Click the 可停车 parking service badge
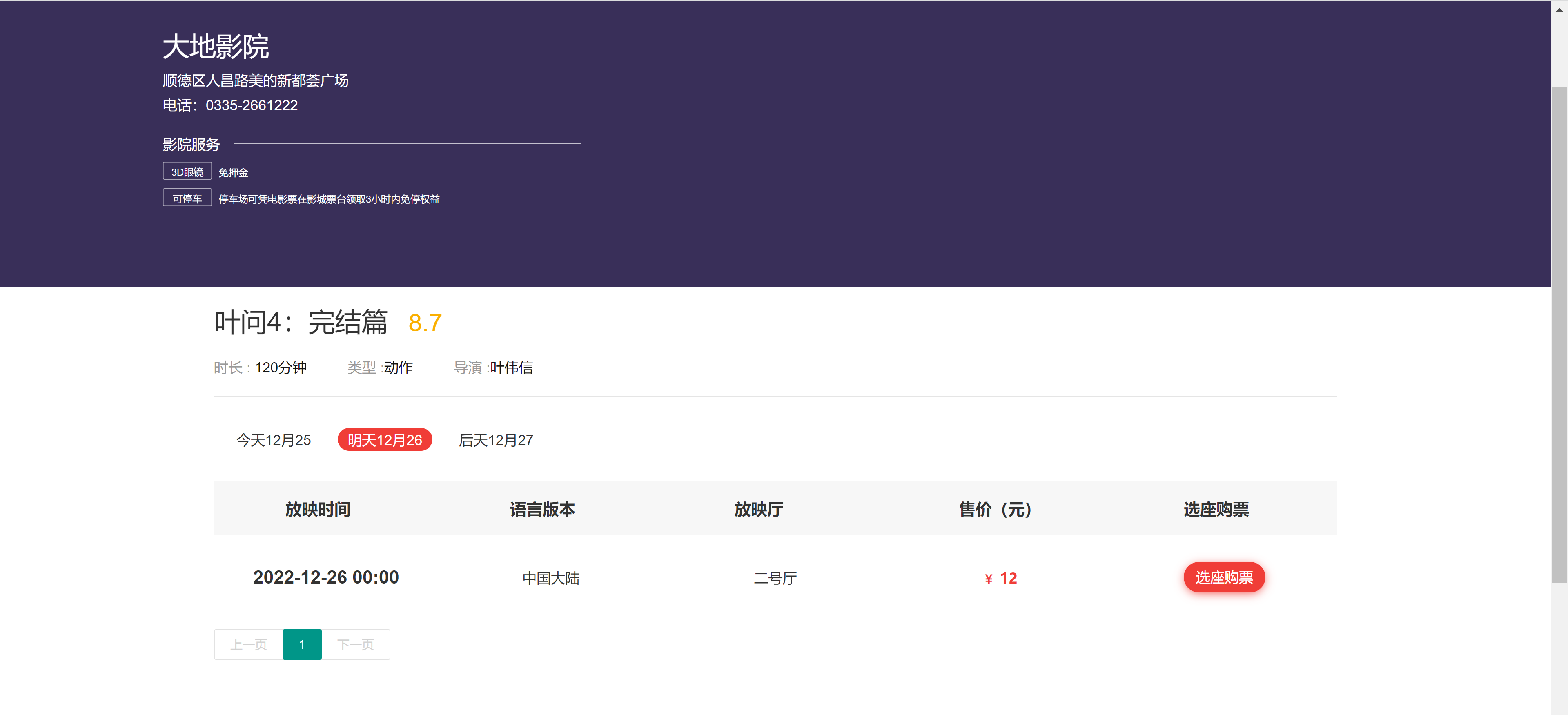1568x715 pixels. coord(187,197)
